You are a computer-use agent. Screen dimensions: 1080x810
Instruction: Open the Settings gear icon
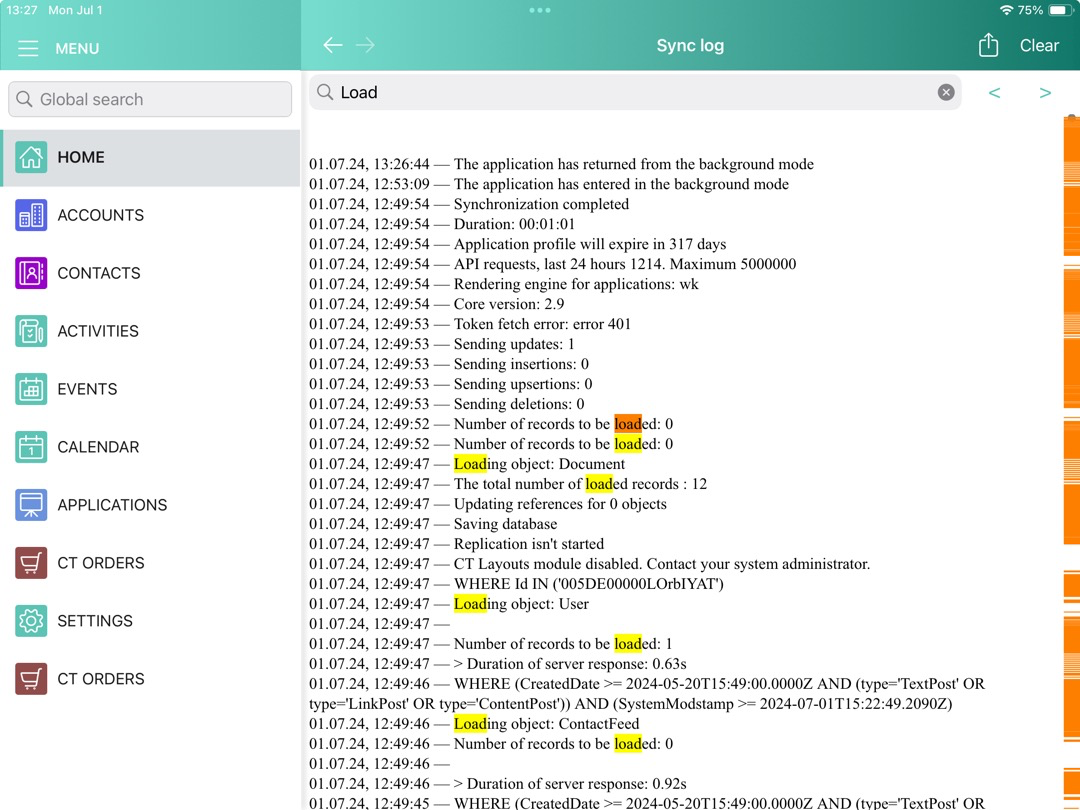pos(30,621)
